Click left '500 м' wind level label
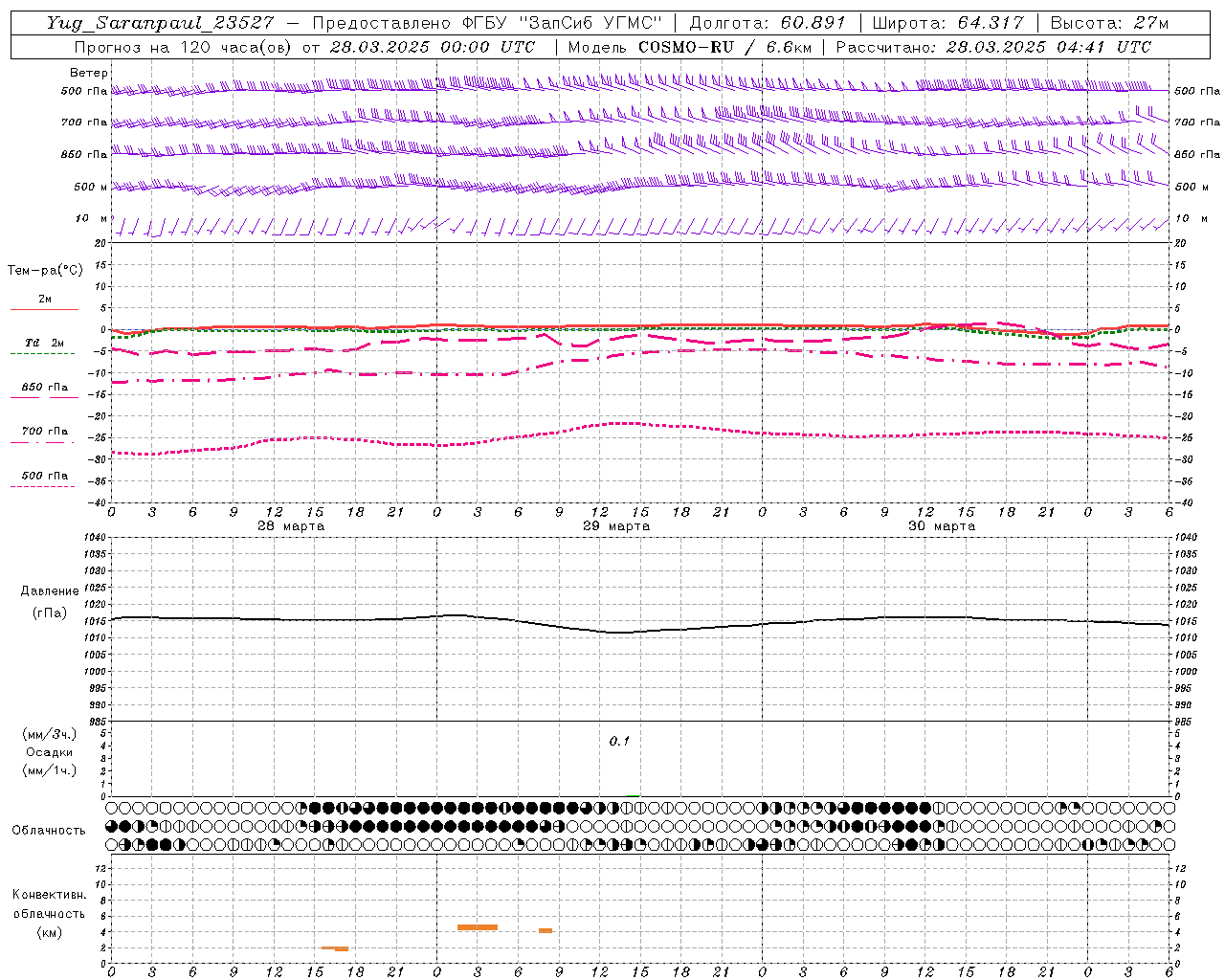 (91, 187)
